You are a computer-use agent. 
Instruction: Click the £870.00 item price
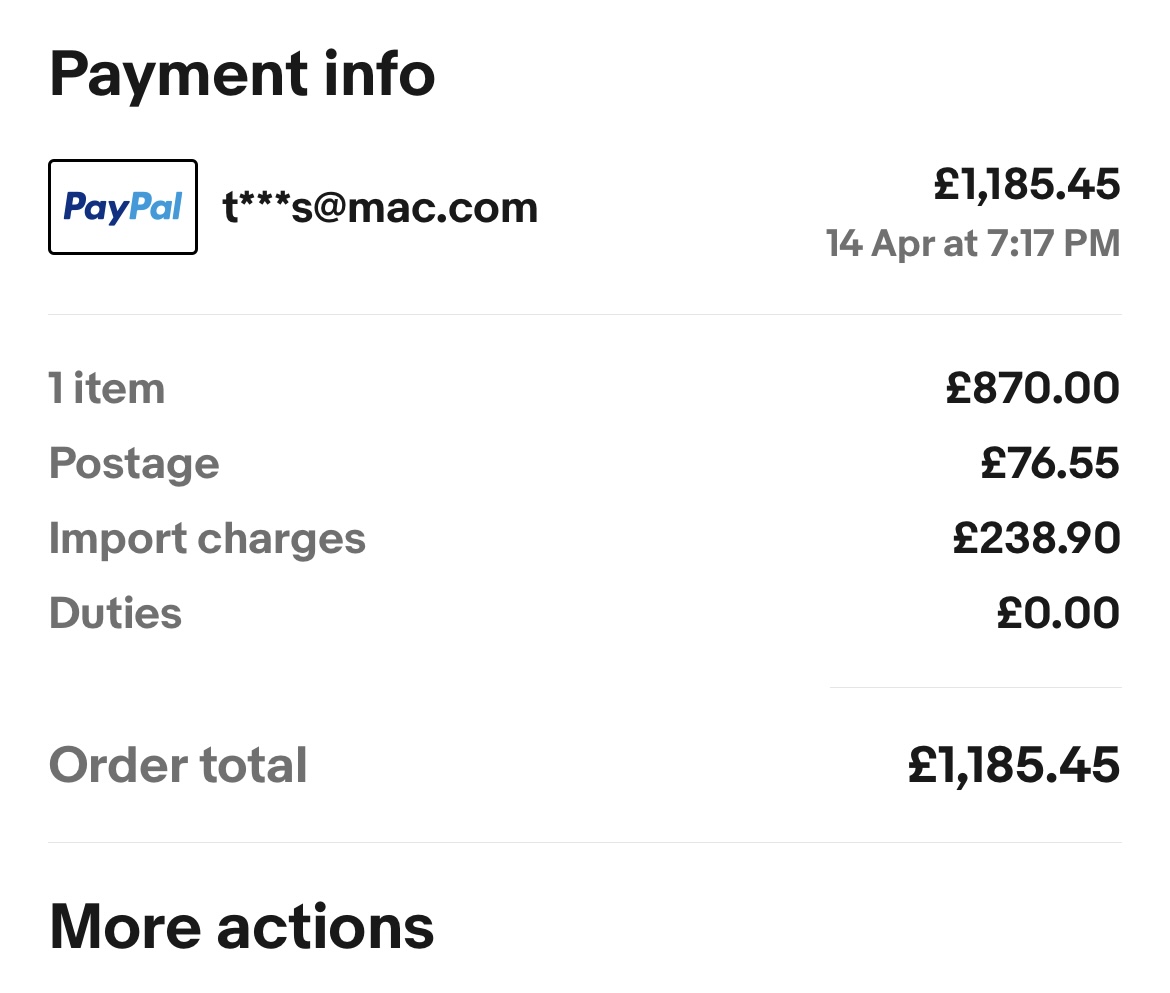[x=1033, y=388]
